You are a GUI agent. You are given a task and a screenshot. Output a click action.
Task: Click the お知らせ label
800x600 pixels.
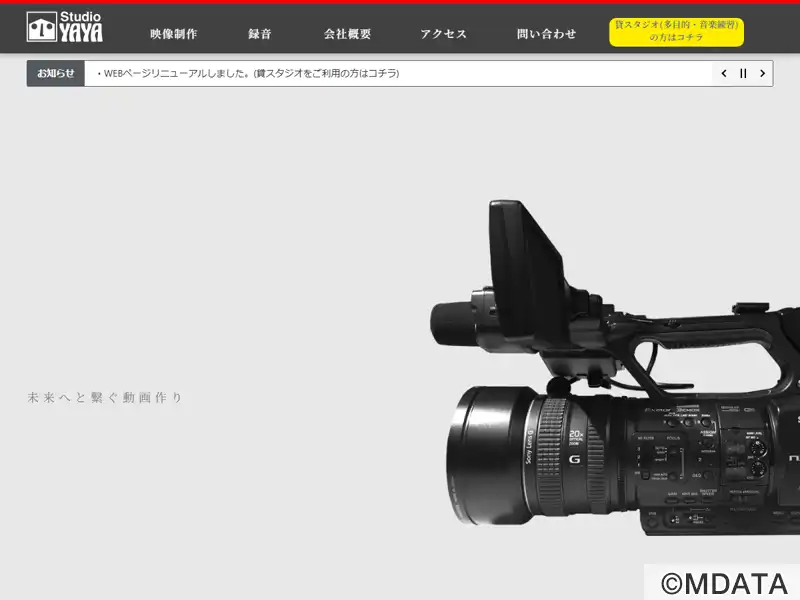coord(56,73)
